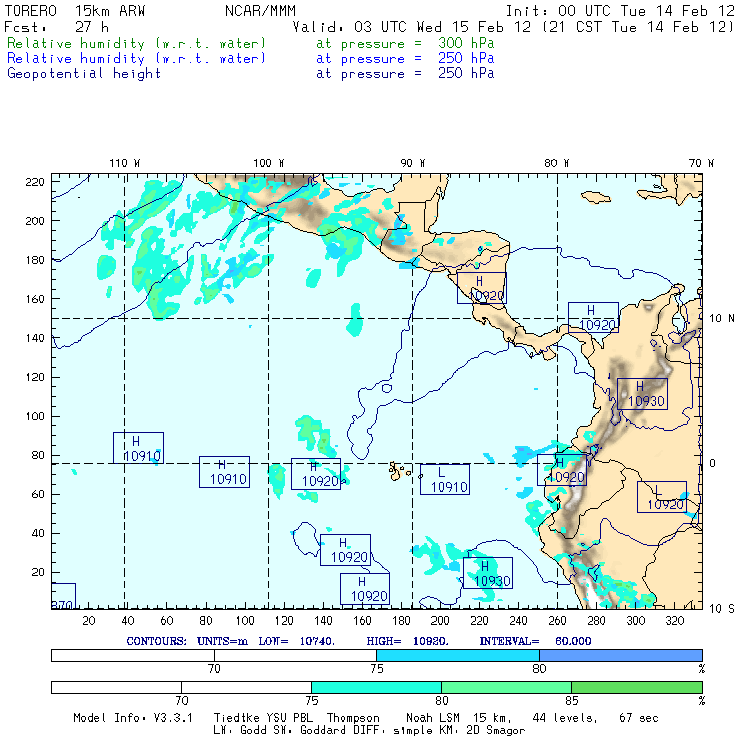Click the blue above-80% swatch on upper colorbar
The image size is (740, 740).
pos(621,655)
